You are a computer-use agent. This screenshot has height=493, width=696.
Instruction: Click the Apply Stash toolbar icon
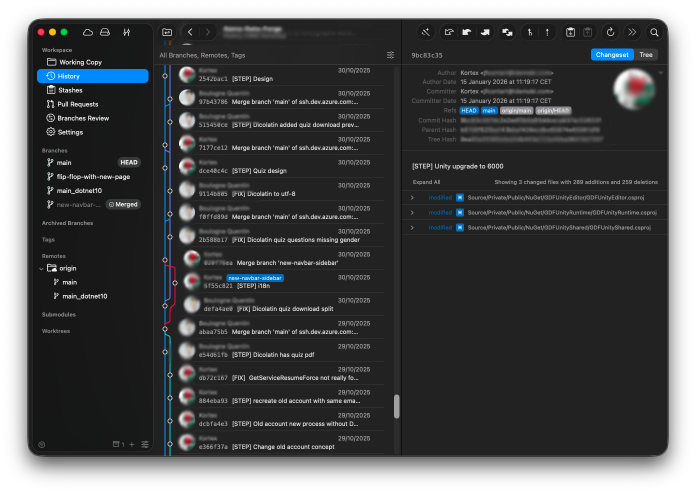tap(587, 32)
